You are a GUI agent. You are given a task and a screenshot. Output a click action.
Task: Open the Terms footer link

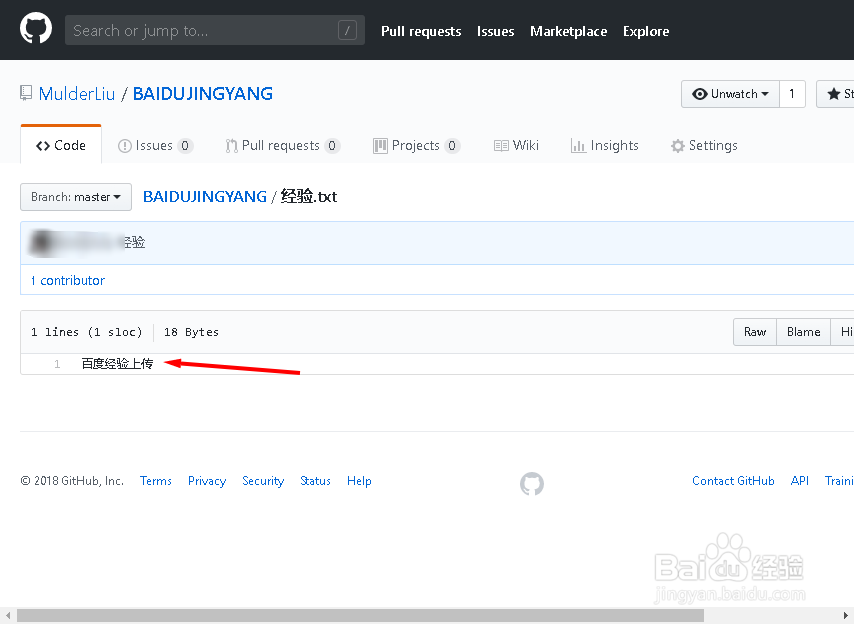(x=156, y=481)
